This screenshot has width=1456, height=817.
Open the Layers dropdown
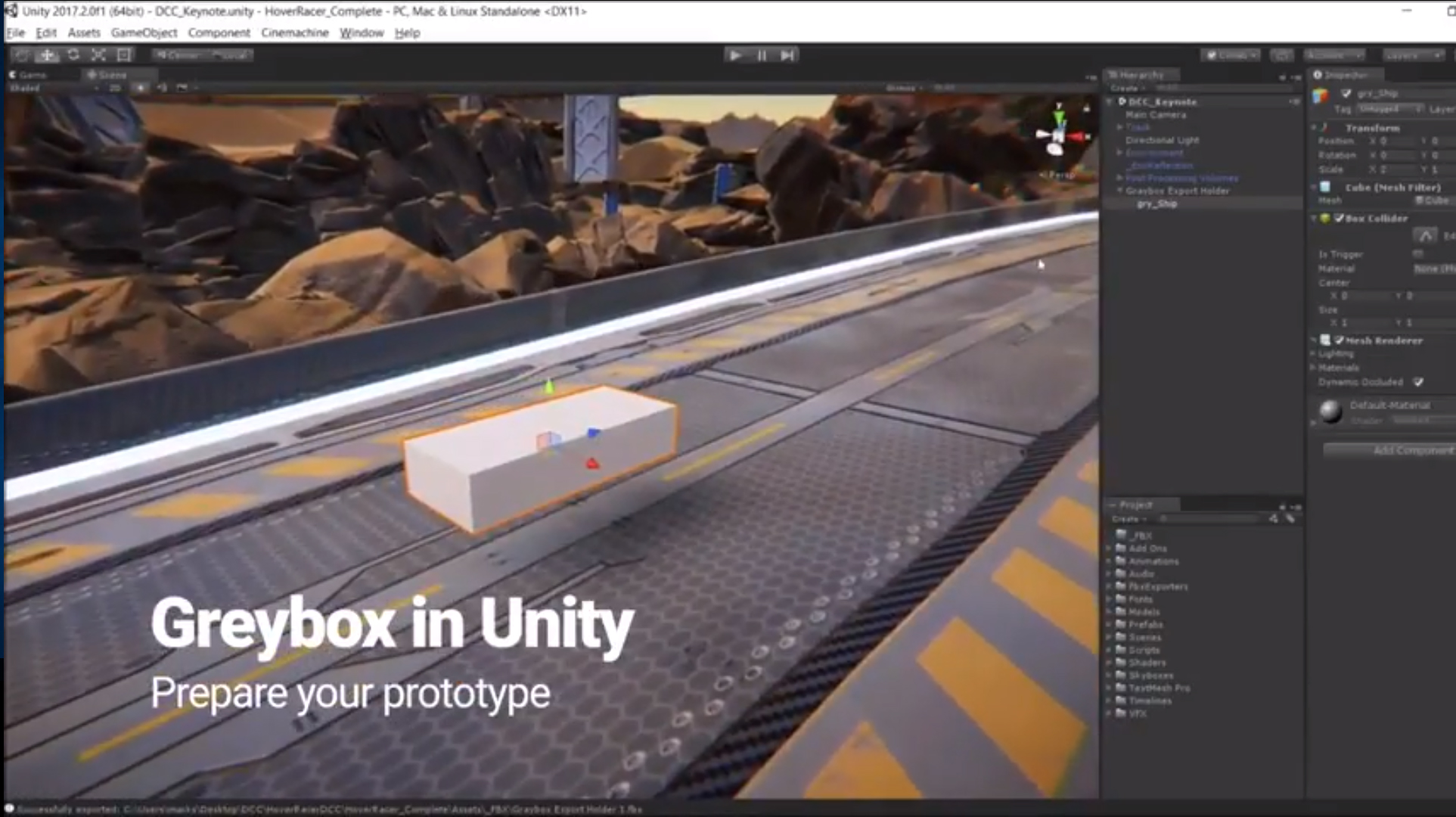pyautogui.click(x=1413, y=55)
